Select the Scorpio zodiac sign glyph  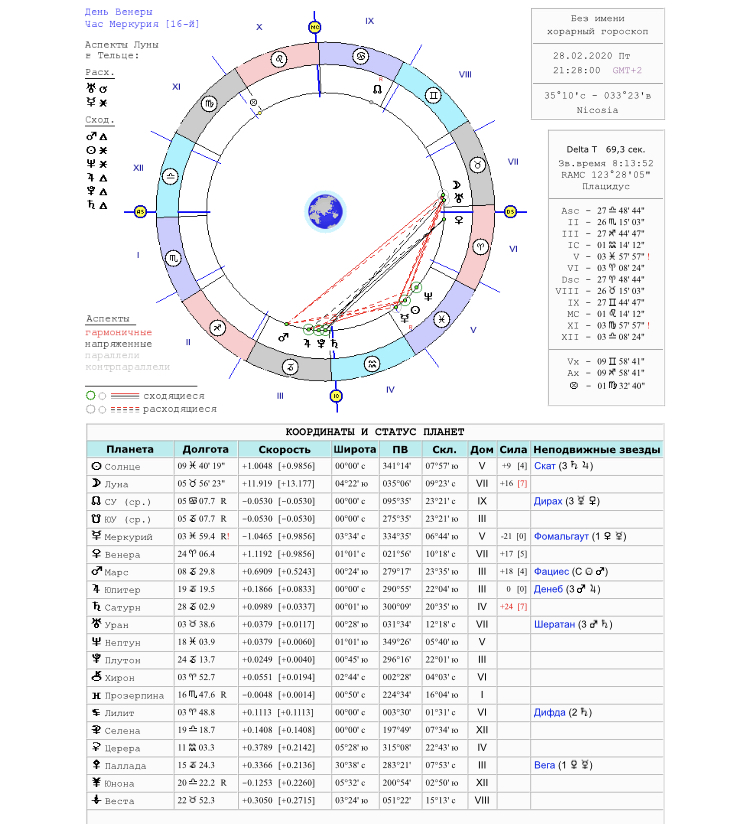pyautogui.click(x=173, y=258)
